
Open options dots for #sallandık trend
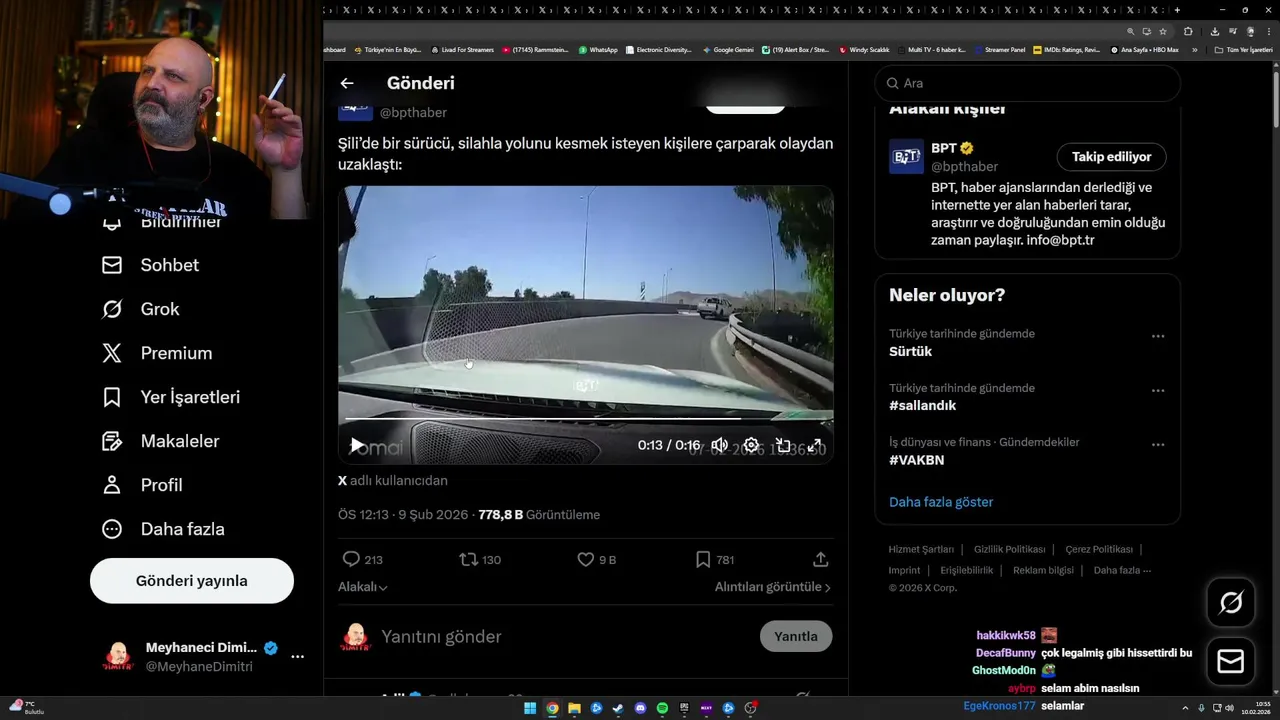[x=1158, y=390]
